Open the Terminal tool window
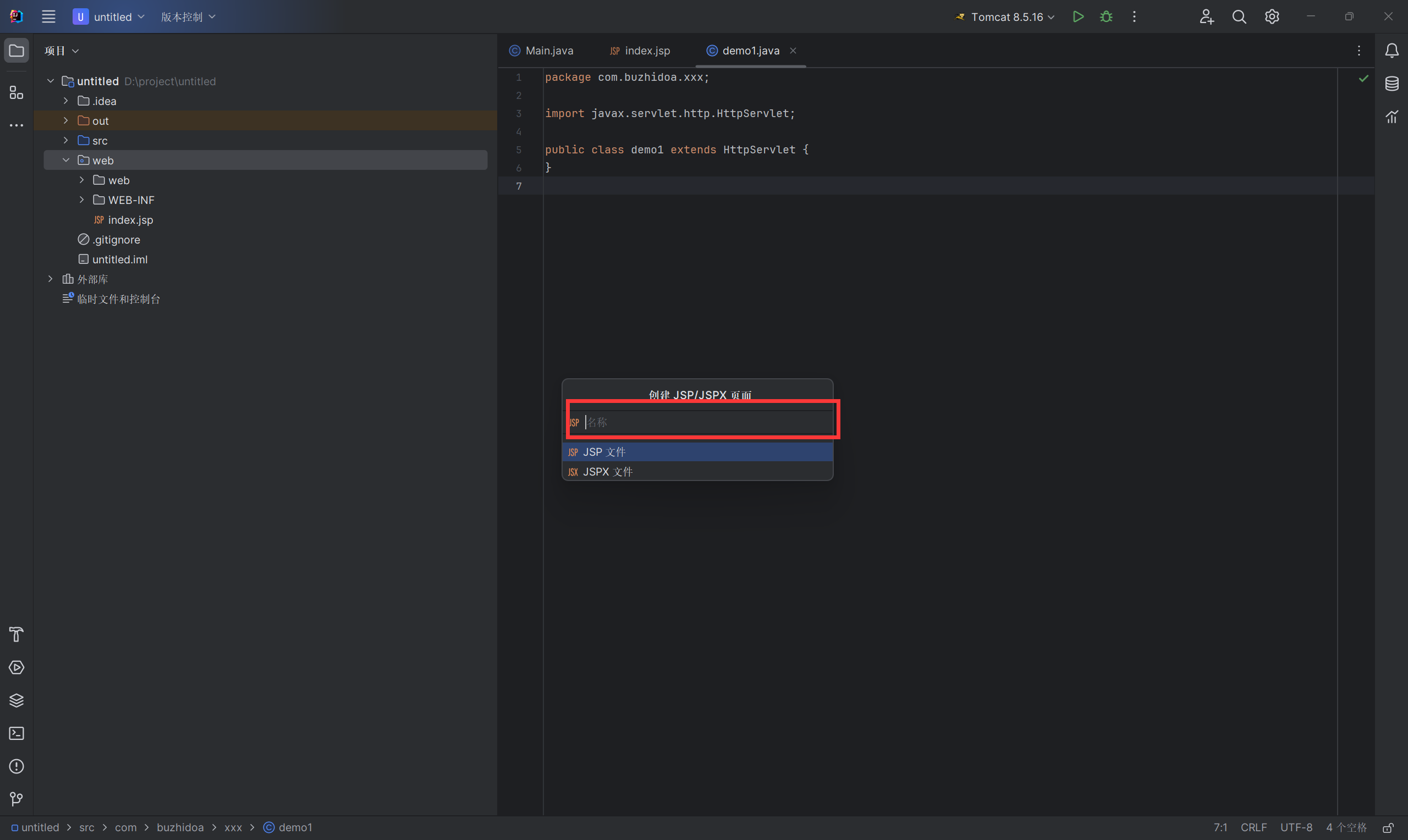The width and height of the screenshot is (1408, 840). (x=16, y=733)
